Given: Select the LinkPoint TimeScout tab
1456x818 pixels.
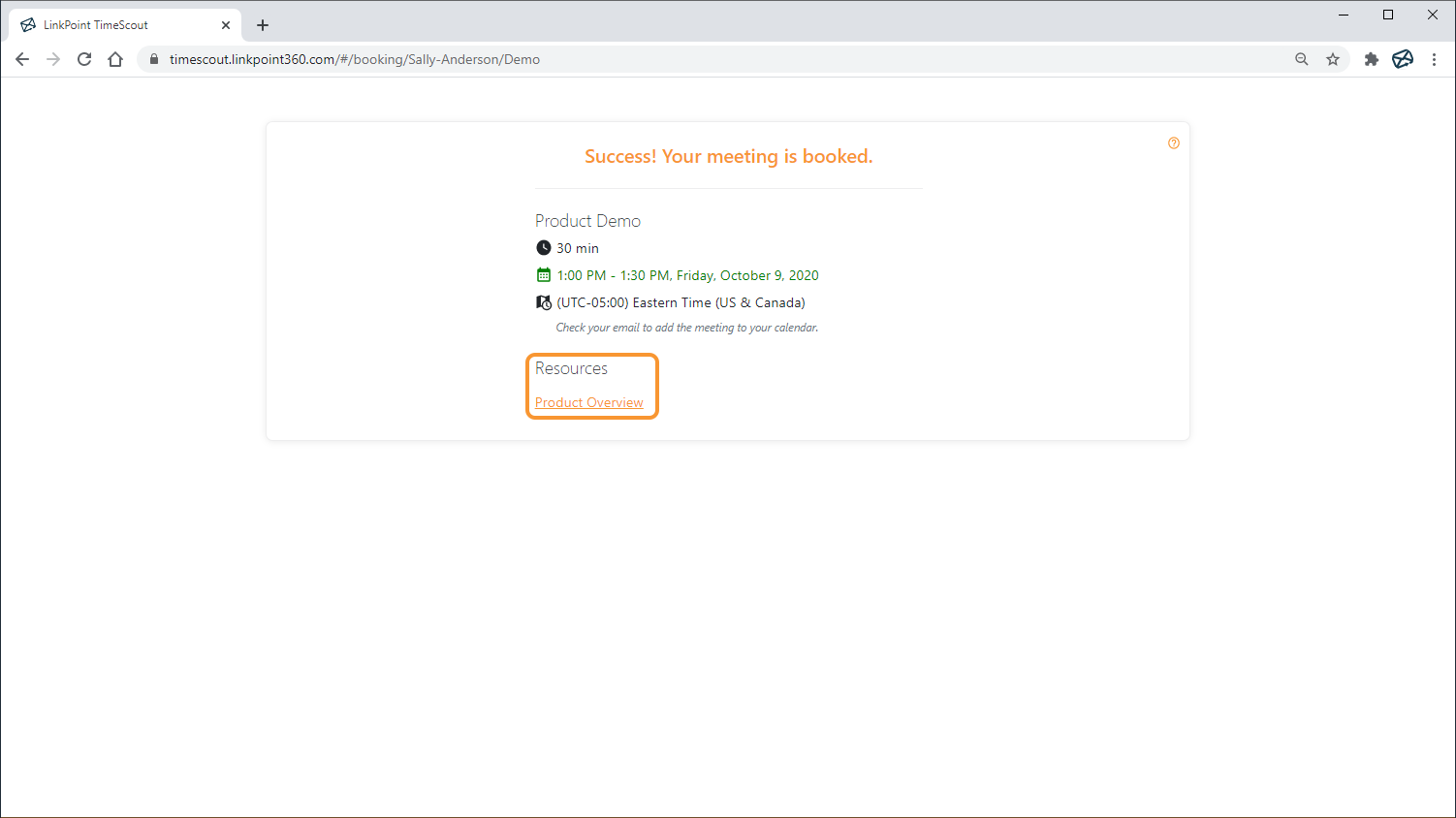Looking at the screenshot, I should pyautogui.click(x=126, y=25).
